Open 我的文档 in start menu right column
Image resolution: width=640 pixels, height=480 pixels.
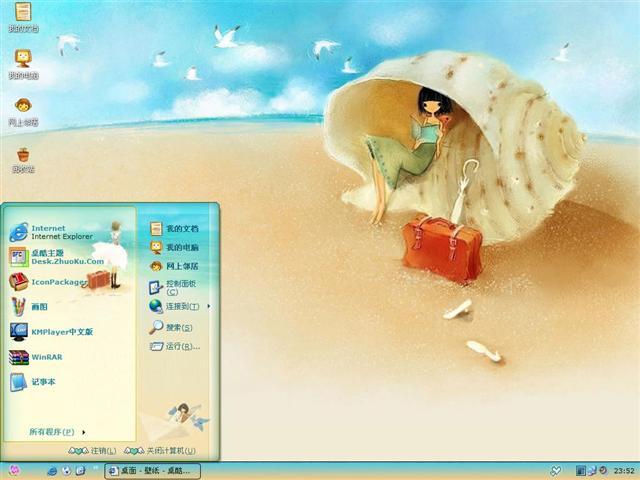coord(174,229)
